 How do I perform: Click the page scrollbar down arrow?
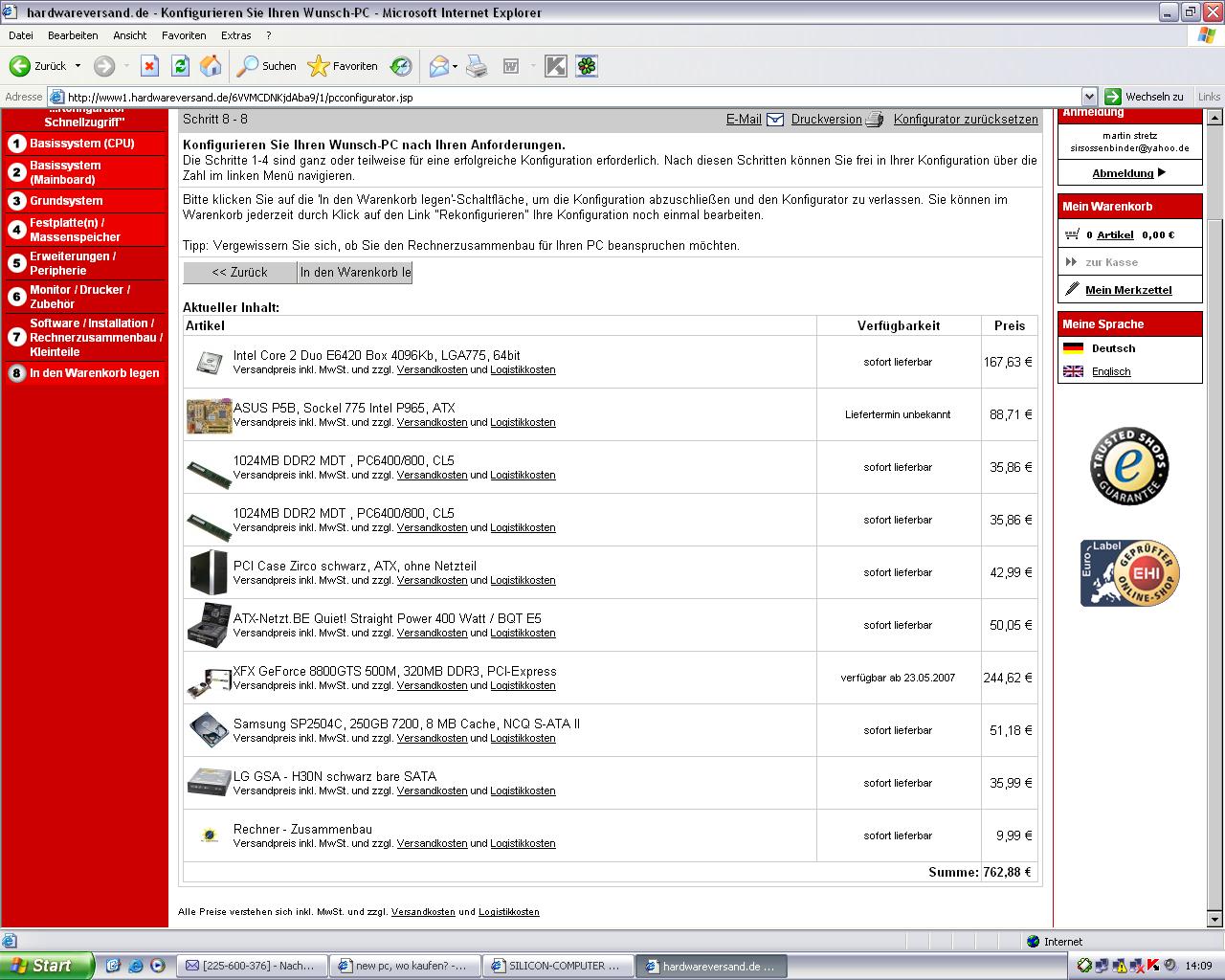coord(1215,920)
